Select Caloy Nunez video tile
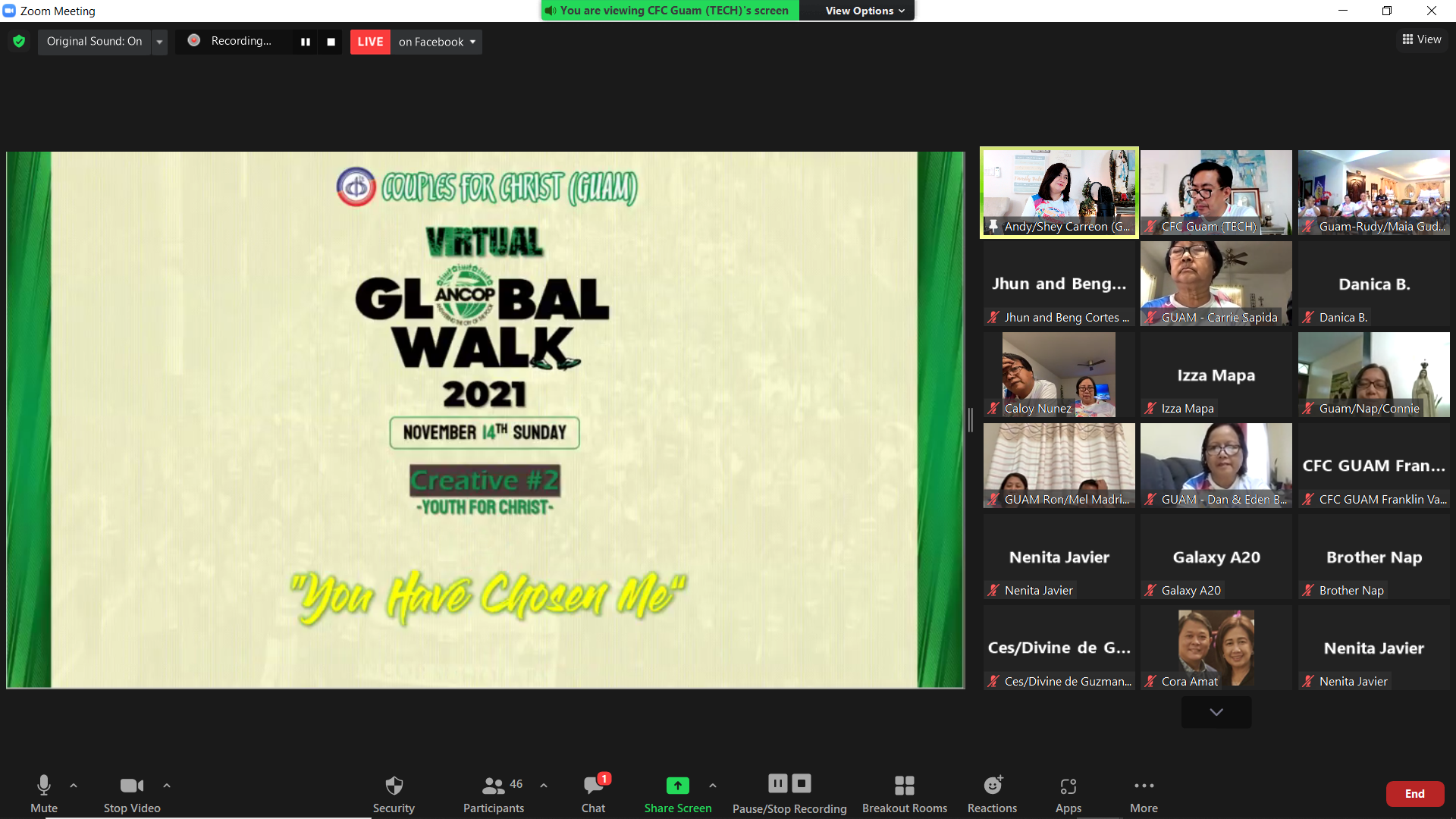The height and width of the screenshot is (819, 1456). (1059, 375)
